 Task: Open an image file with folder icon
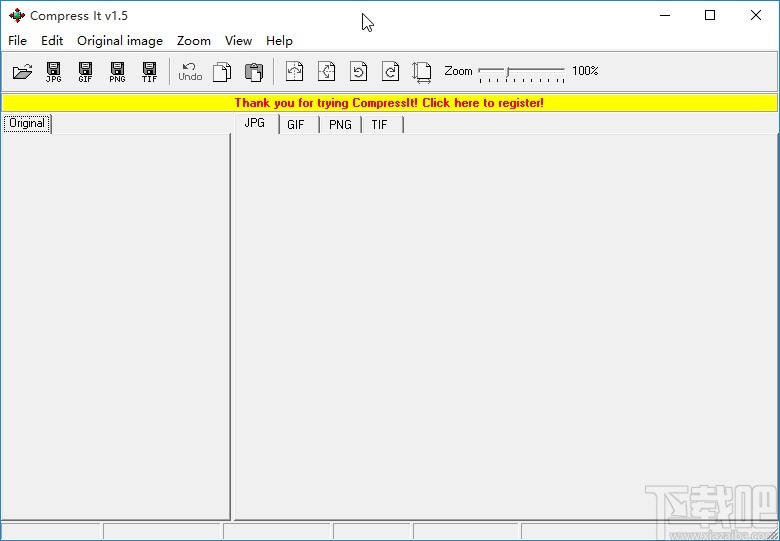coord(22,72)
